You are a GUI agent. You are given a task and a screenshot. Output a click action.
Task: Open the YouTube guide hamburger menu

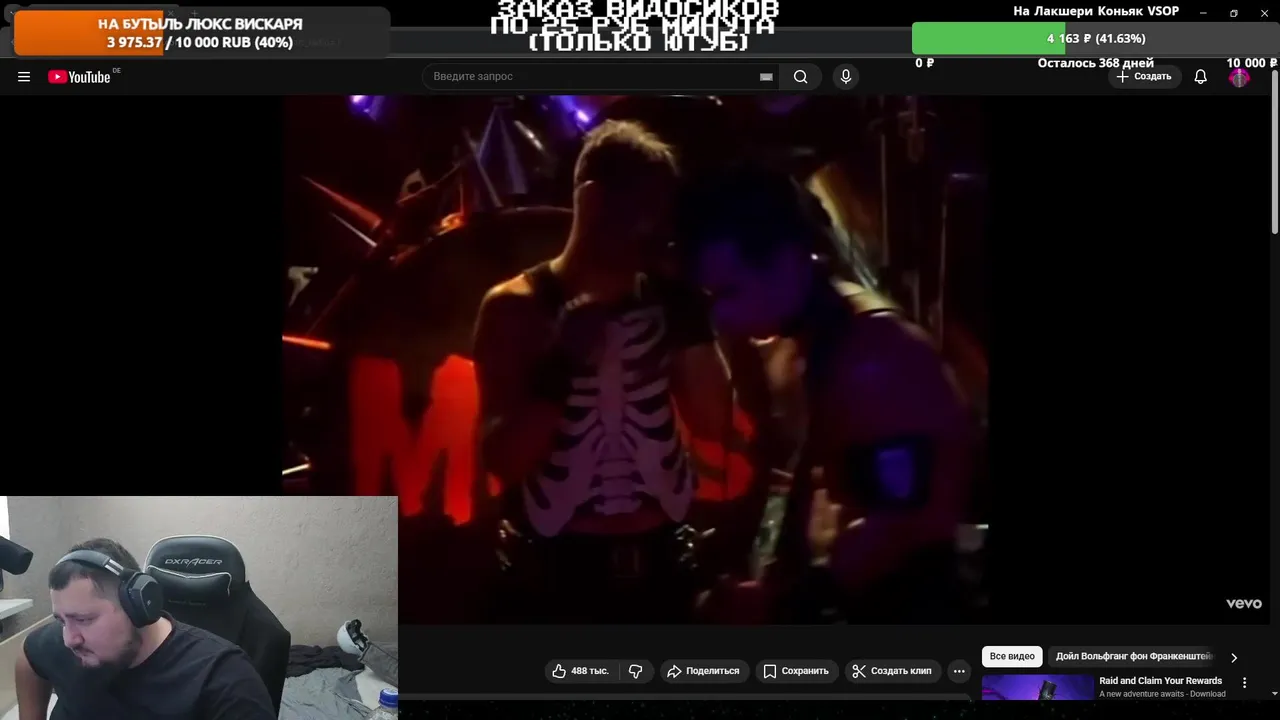24,77
